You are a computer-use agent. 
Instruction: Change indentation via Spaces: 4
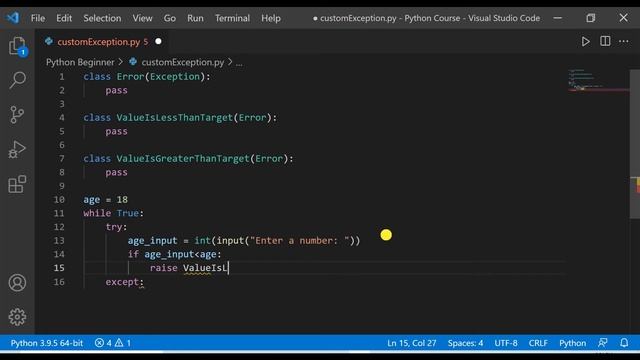tap(465, 343)
